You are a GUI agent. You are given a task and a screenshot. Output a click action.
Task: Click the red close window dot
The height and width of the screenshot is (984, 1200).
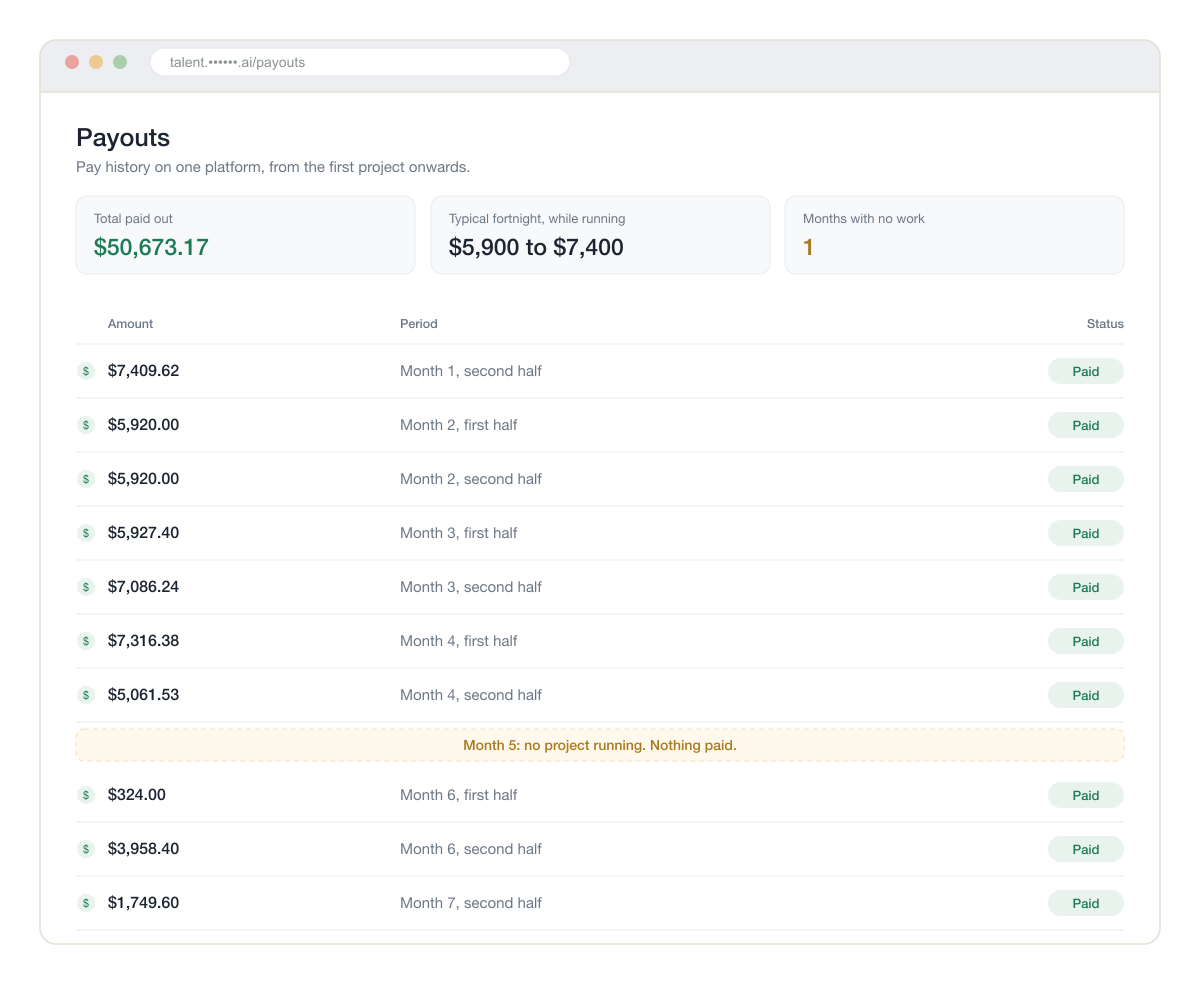[x=72, y=62]
